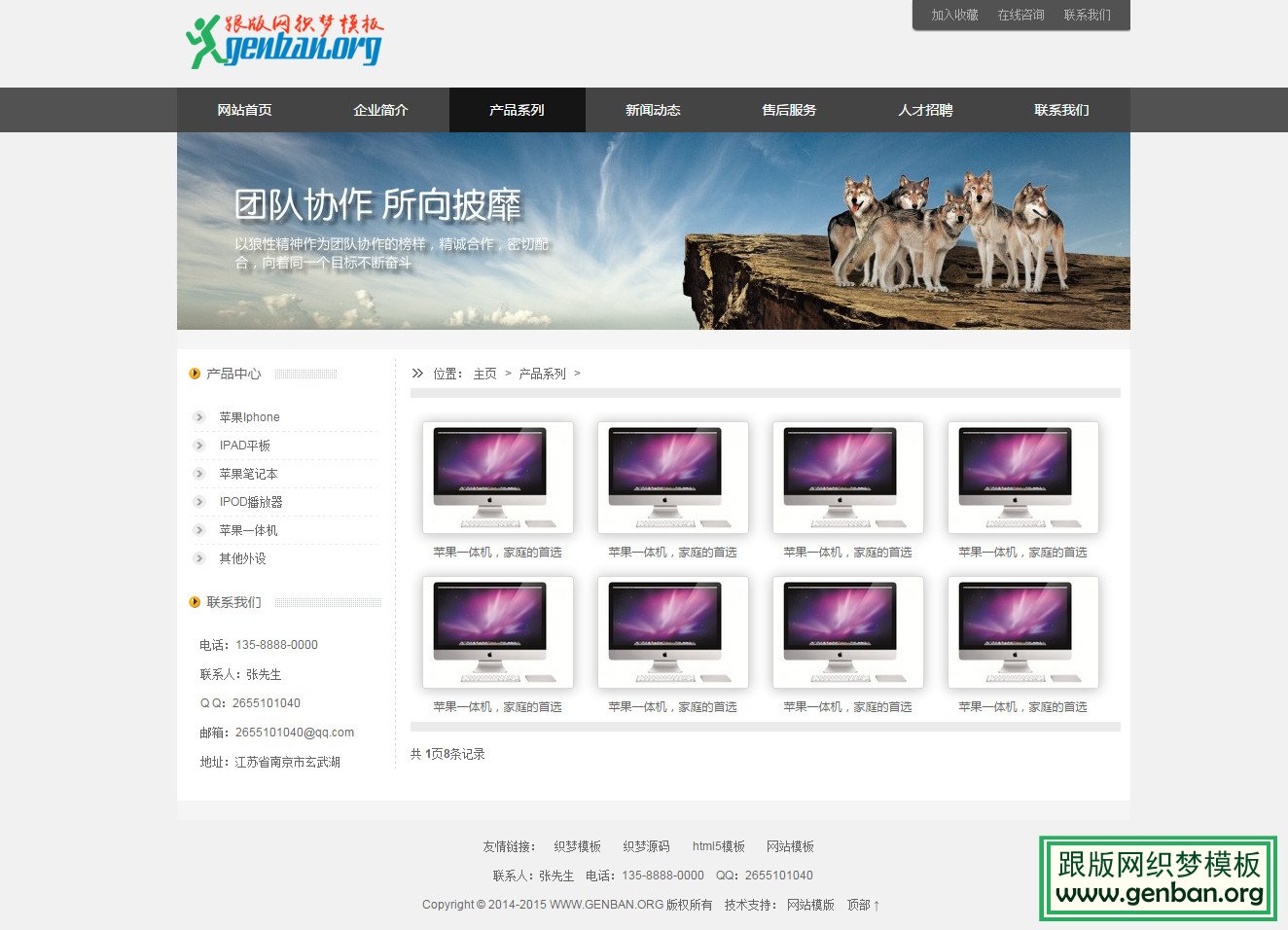1288x930 pixels.
Task: Choose the IPOD播放器 product category
Action: [251, 502]
